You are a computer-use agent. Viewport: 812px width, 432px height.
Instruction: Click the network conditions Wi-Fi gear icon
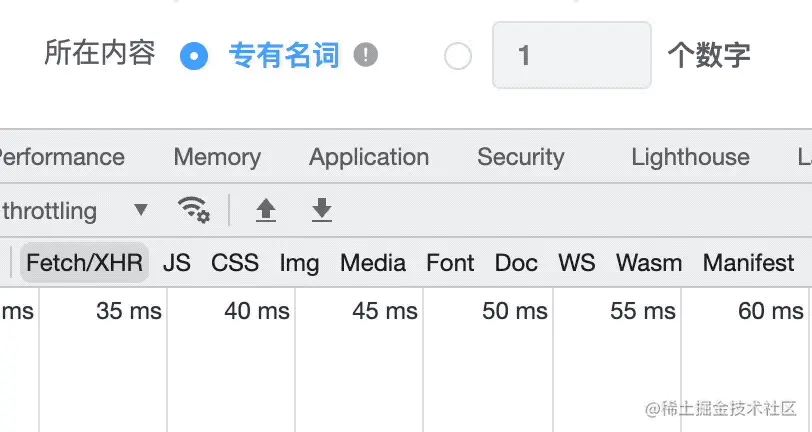tap(194, 210)
